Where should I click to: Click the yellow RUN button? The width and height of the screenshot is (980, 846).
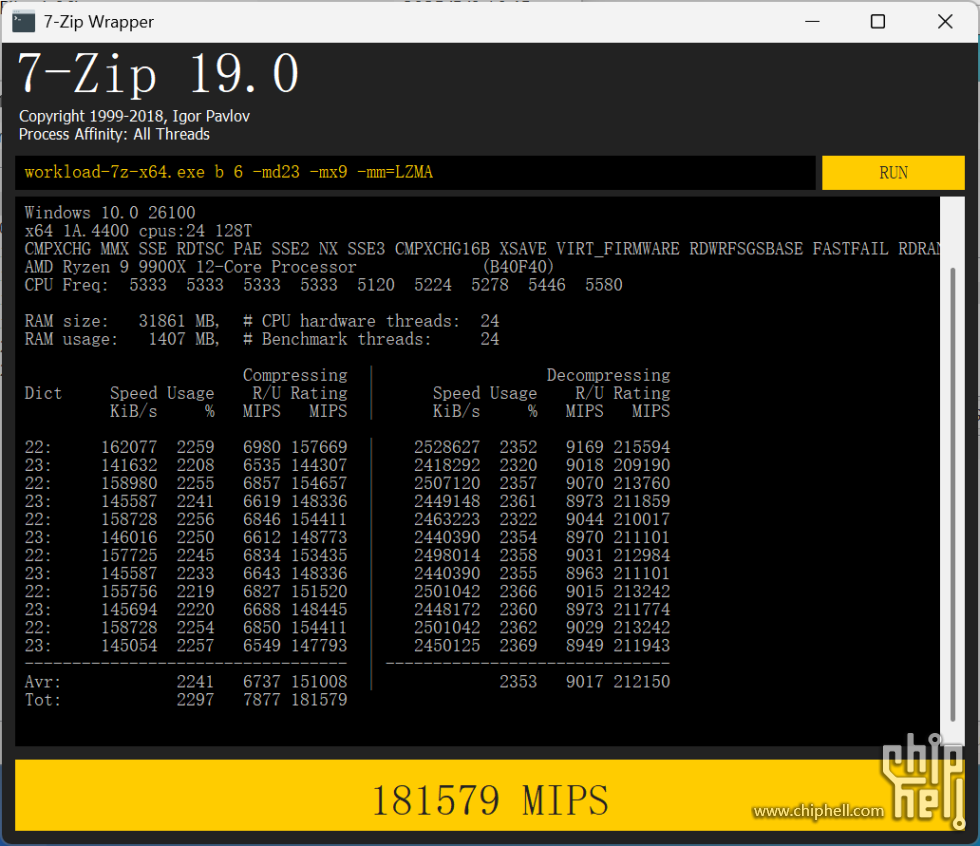coord(892,172)
